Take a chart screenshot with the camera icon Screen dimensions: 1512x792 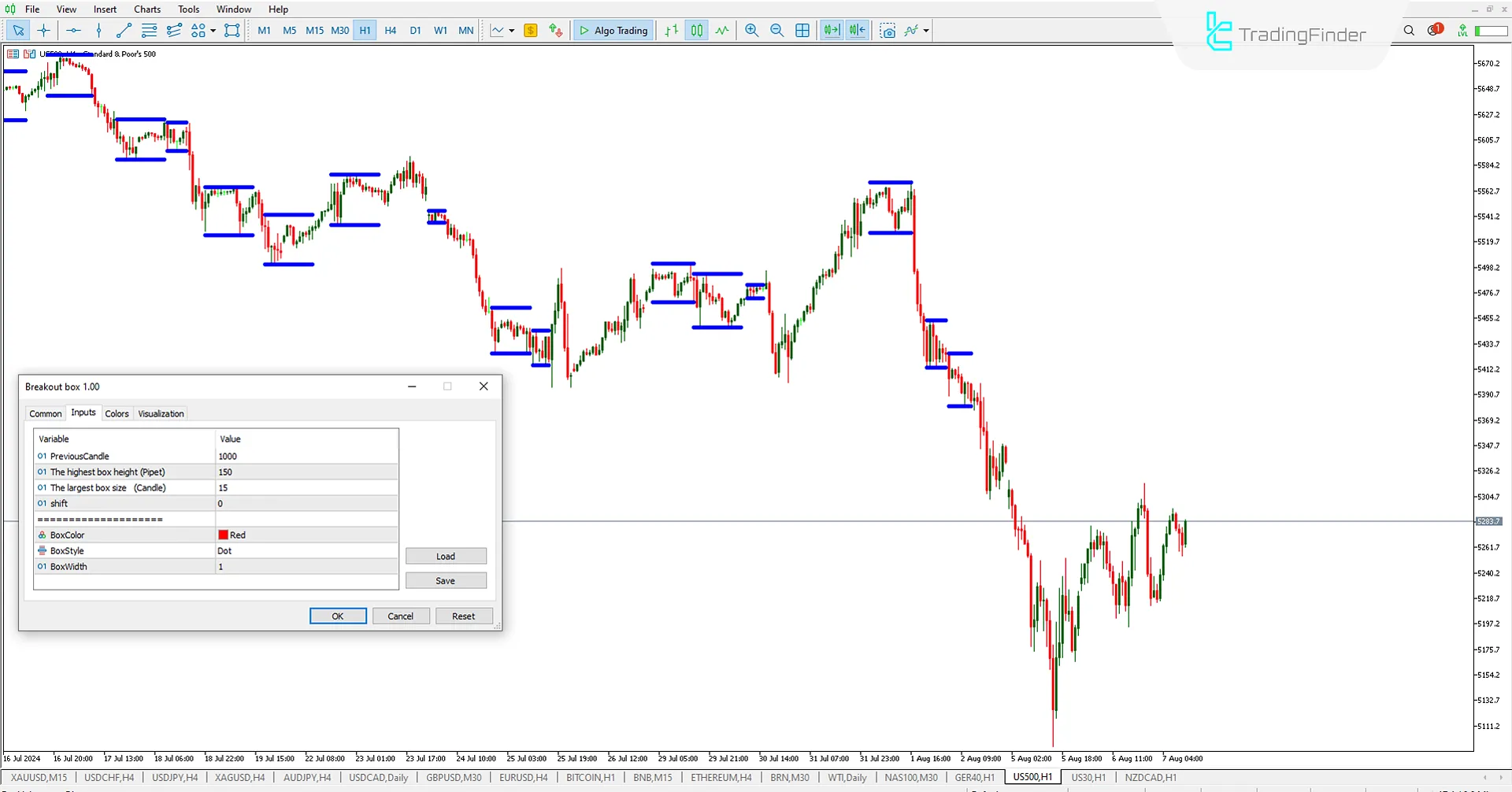click(888, 31)
